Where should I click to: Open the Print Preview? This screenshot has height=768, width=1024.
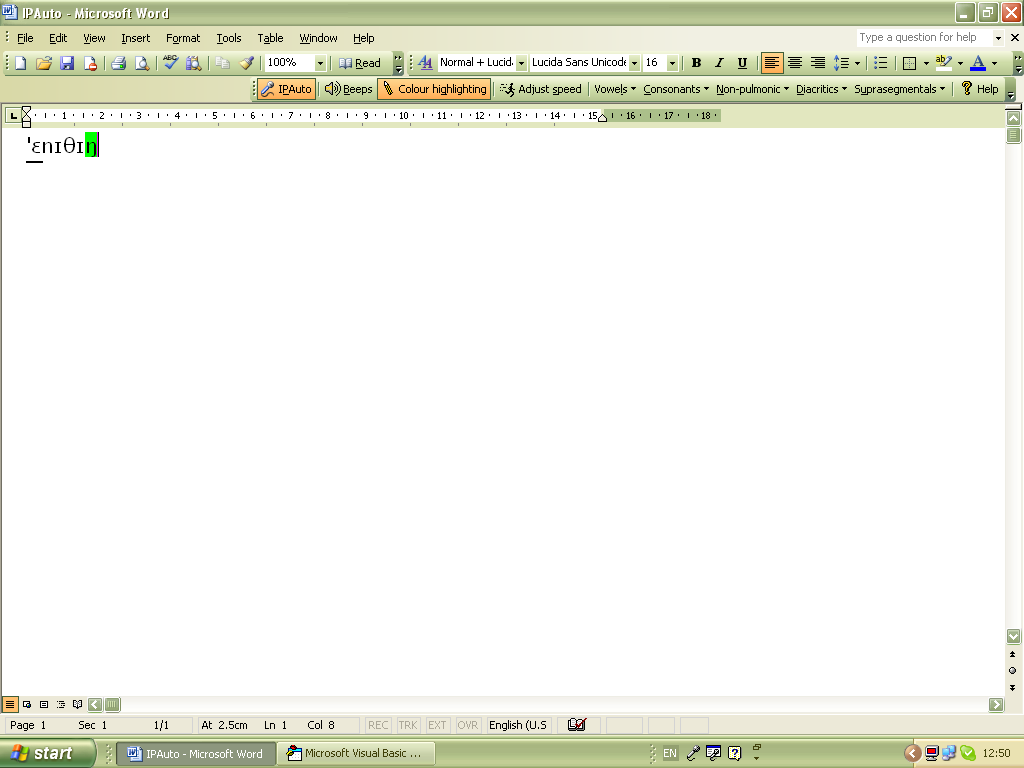tap(141, 62)
